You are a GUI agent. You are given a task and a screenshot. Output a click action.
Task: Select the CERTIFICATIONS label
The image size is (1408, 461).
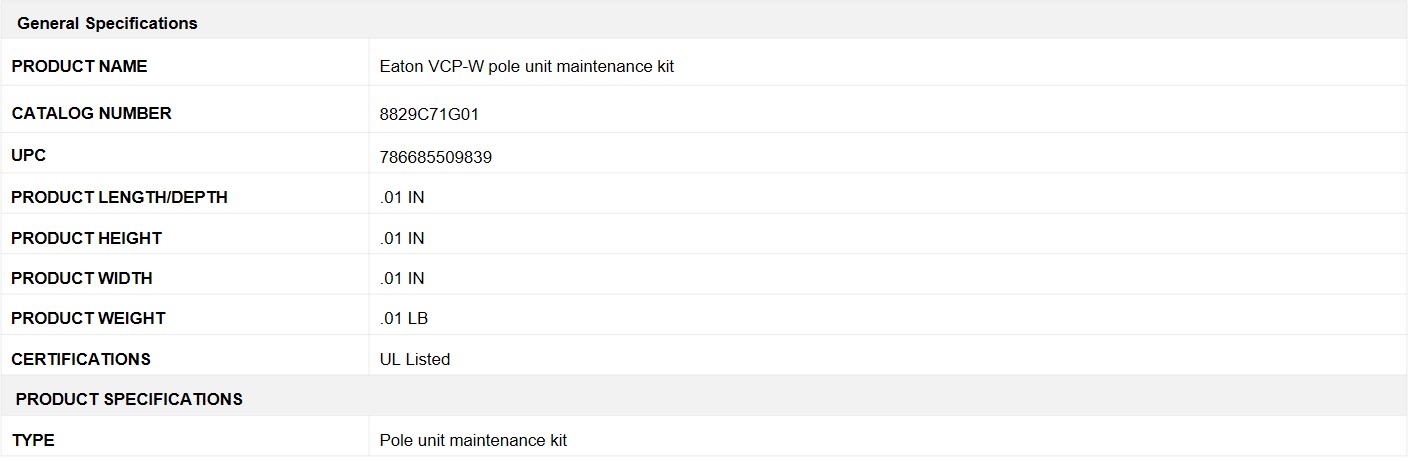click(81, 359)
